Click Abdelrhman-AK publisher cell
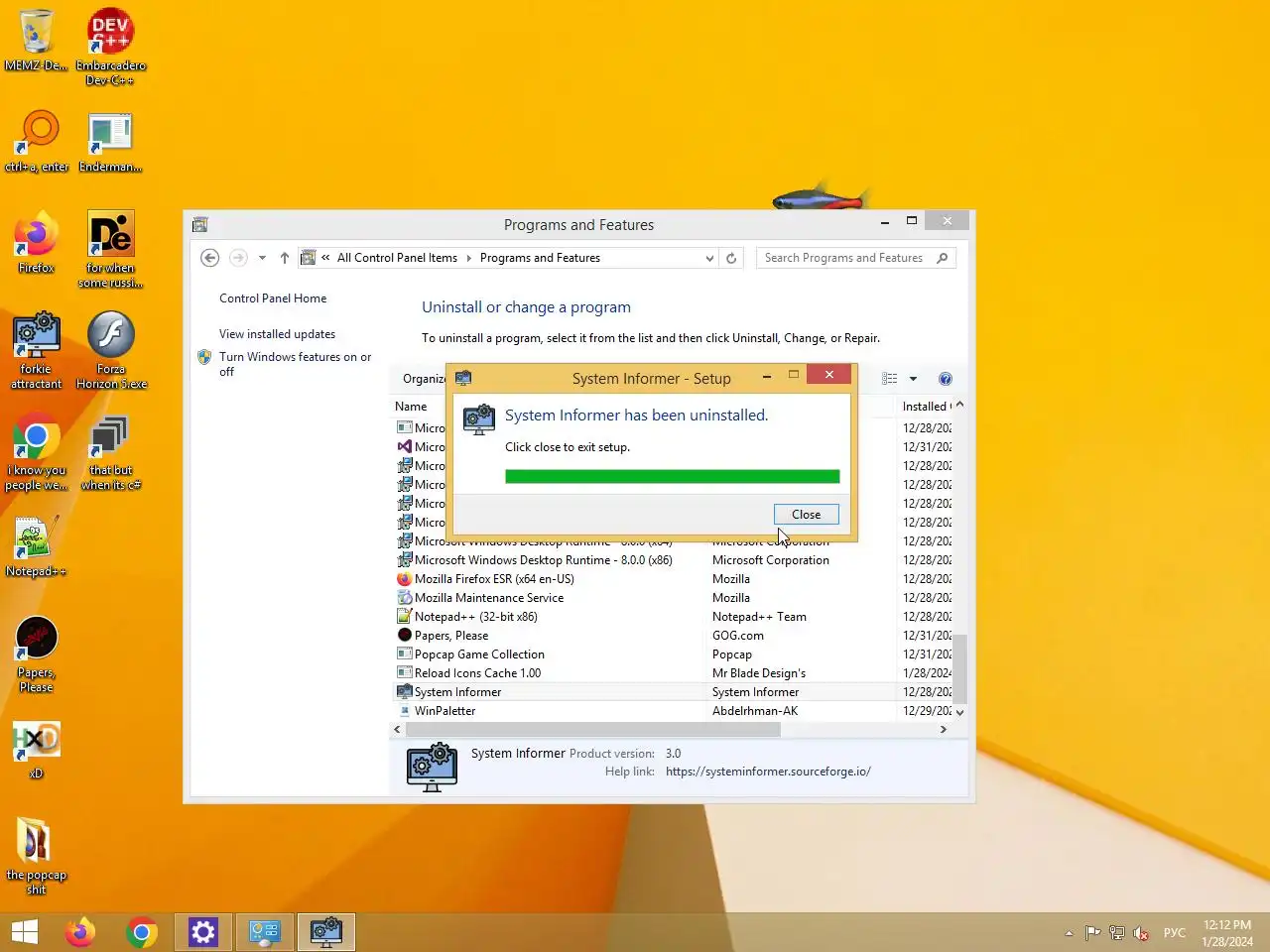 click(x=755, y=711)
